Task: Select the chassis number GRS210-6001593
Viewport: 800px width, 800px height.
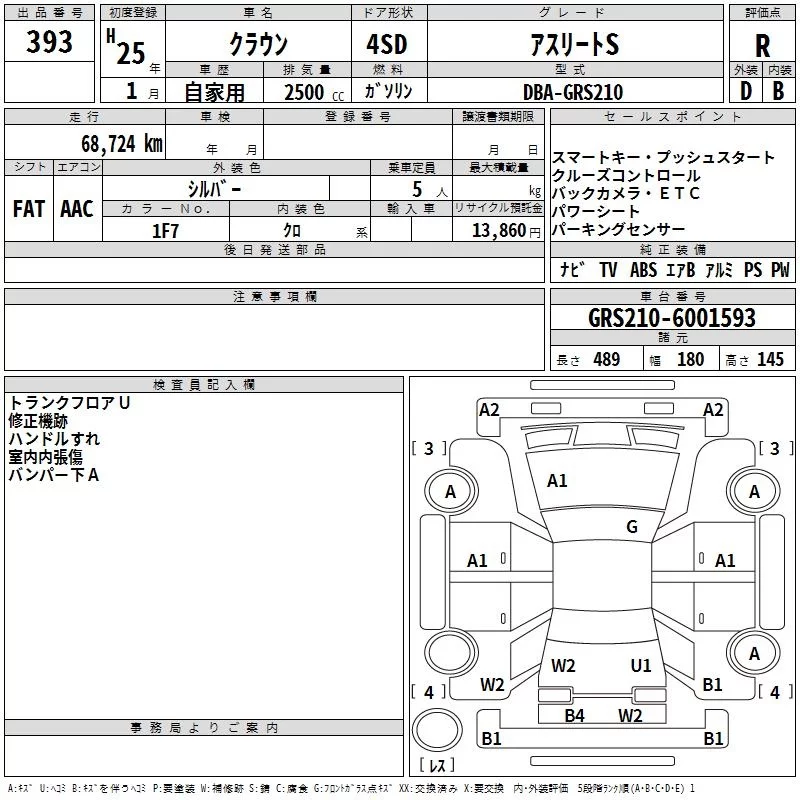Action: tap(672, 318)
